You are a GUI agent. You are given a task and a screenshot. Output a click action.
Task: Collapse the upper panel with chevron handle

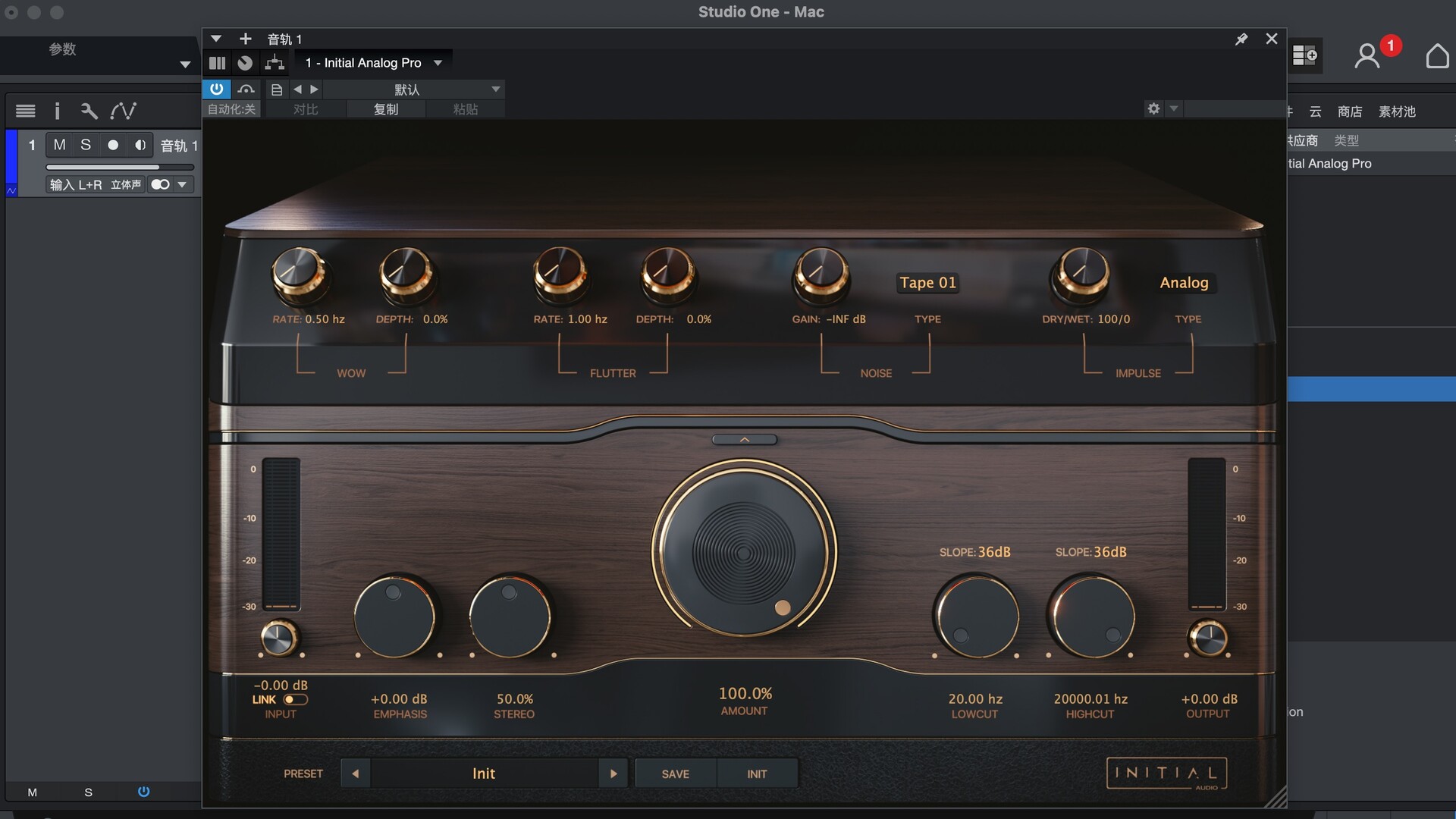744,440
